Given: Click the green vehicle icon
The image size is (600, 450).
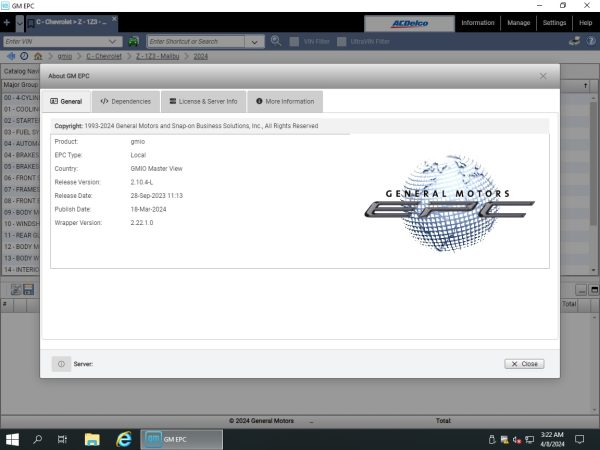Looking at the screenshot, I should pos(133,41).
